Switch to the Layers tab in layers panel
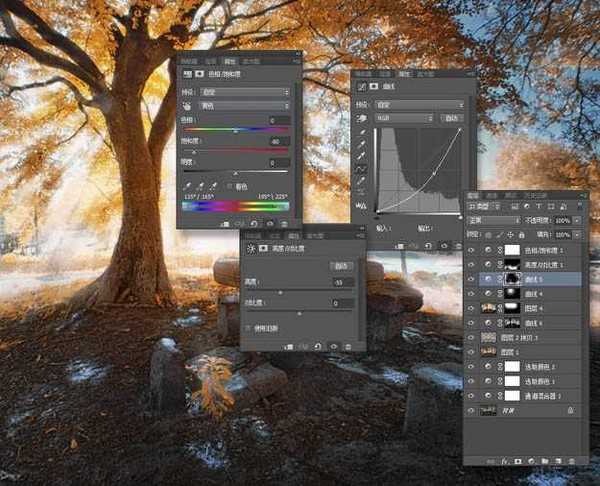The width and height of the screenshot is (600, 486). (474, 196)
